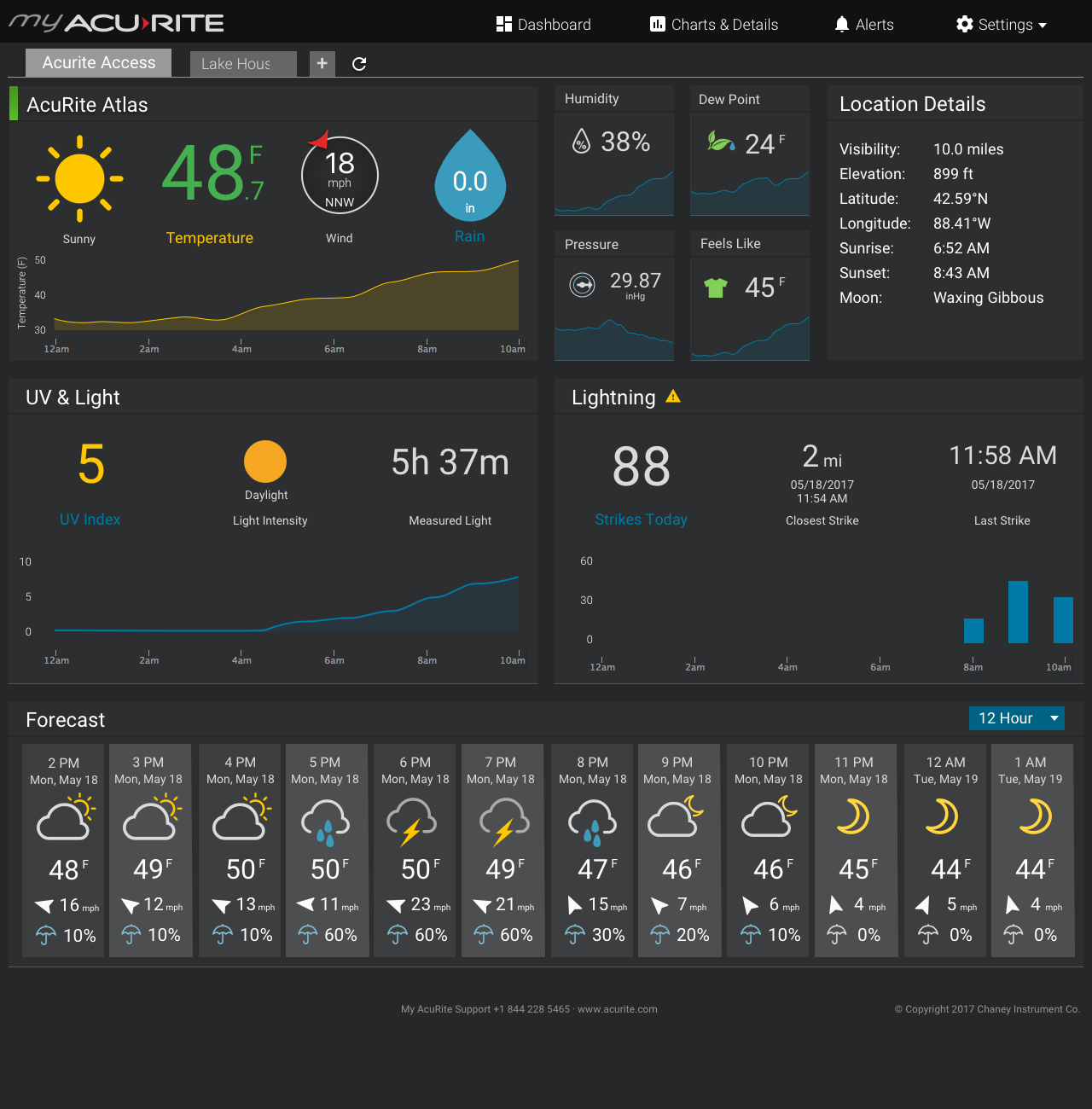Click the rain drop gauge icon
The image size is (1092, 1109).
470,175
